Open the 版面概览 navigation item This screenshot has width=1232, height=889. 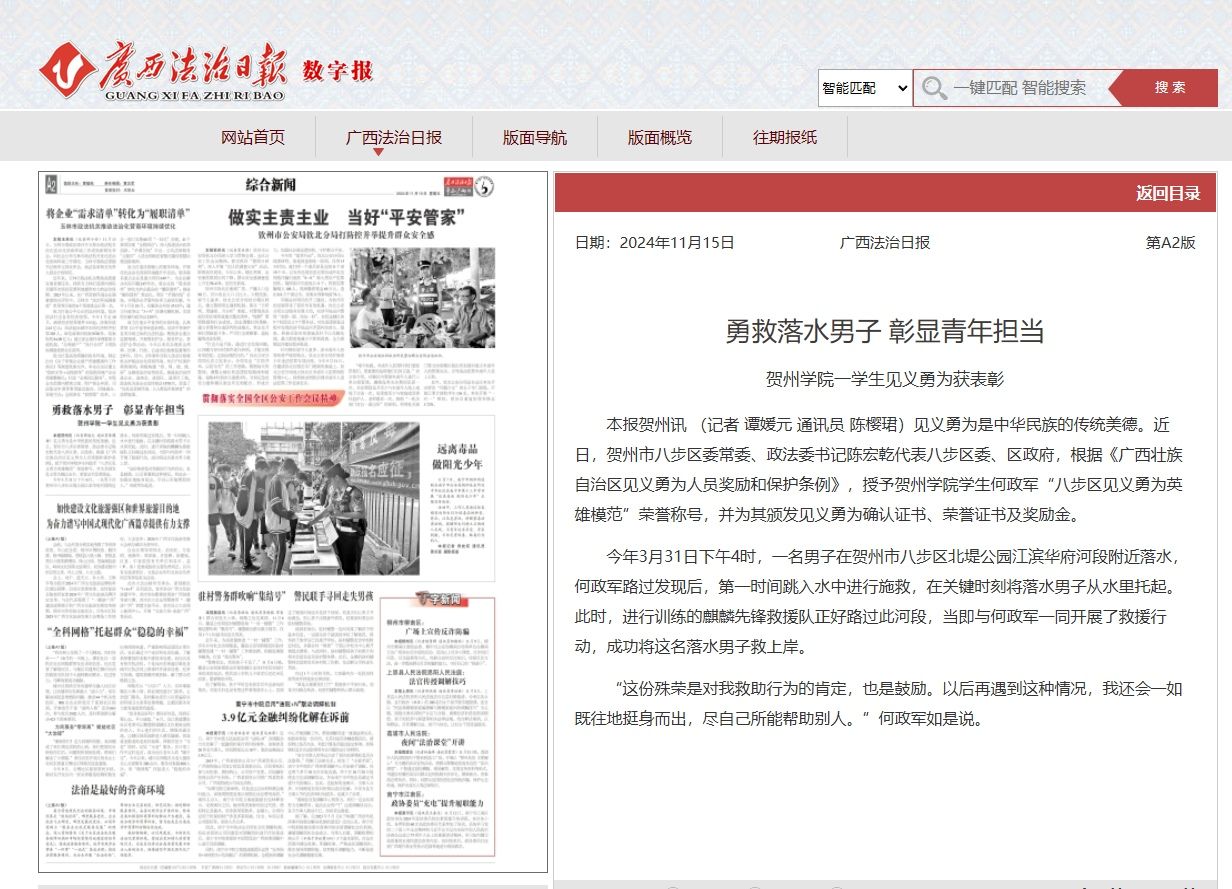pos(660,137)
